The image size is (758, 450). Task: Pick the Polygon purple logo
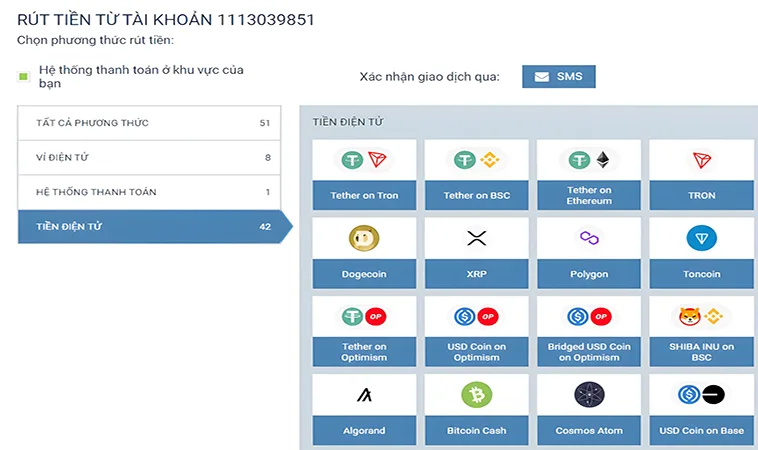589,238
